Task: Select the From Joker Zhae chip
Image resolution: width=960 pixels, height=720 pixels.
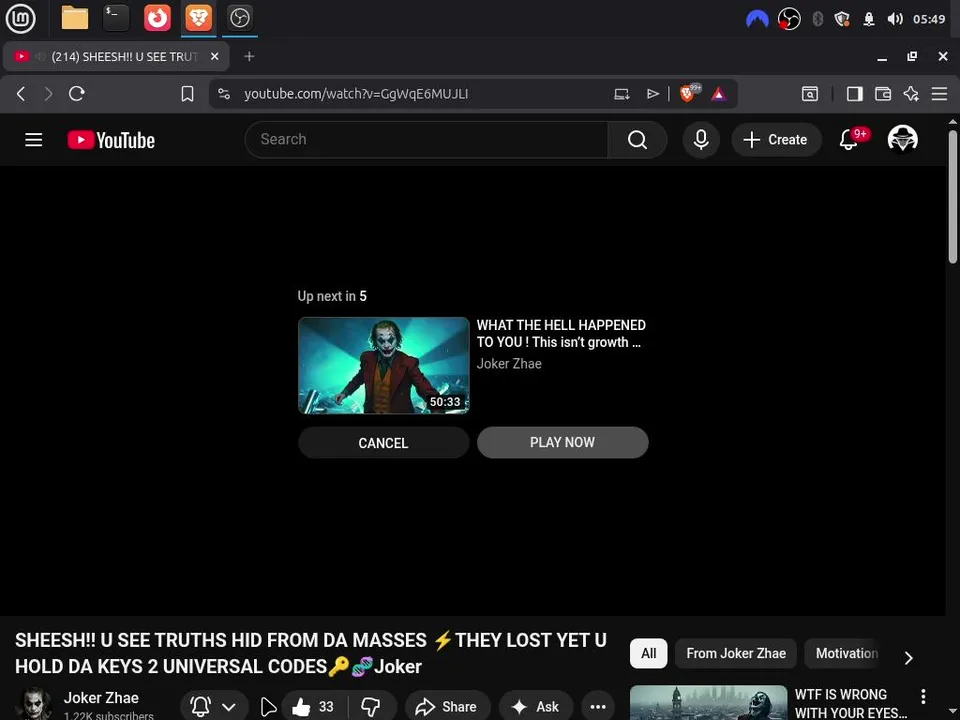Action: [736, 653]
